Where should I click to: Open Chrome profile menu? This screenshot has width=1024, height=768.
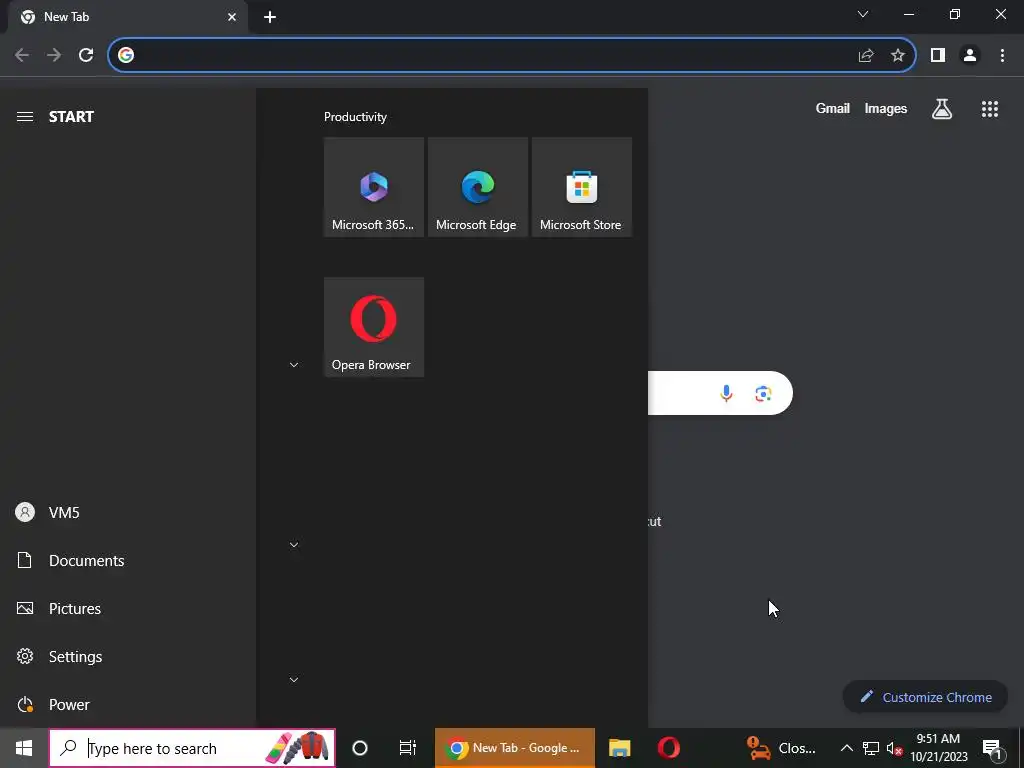tap(970, 56)
